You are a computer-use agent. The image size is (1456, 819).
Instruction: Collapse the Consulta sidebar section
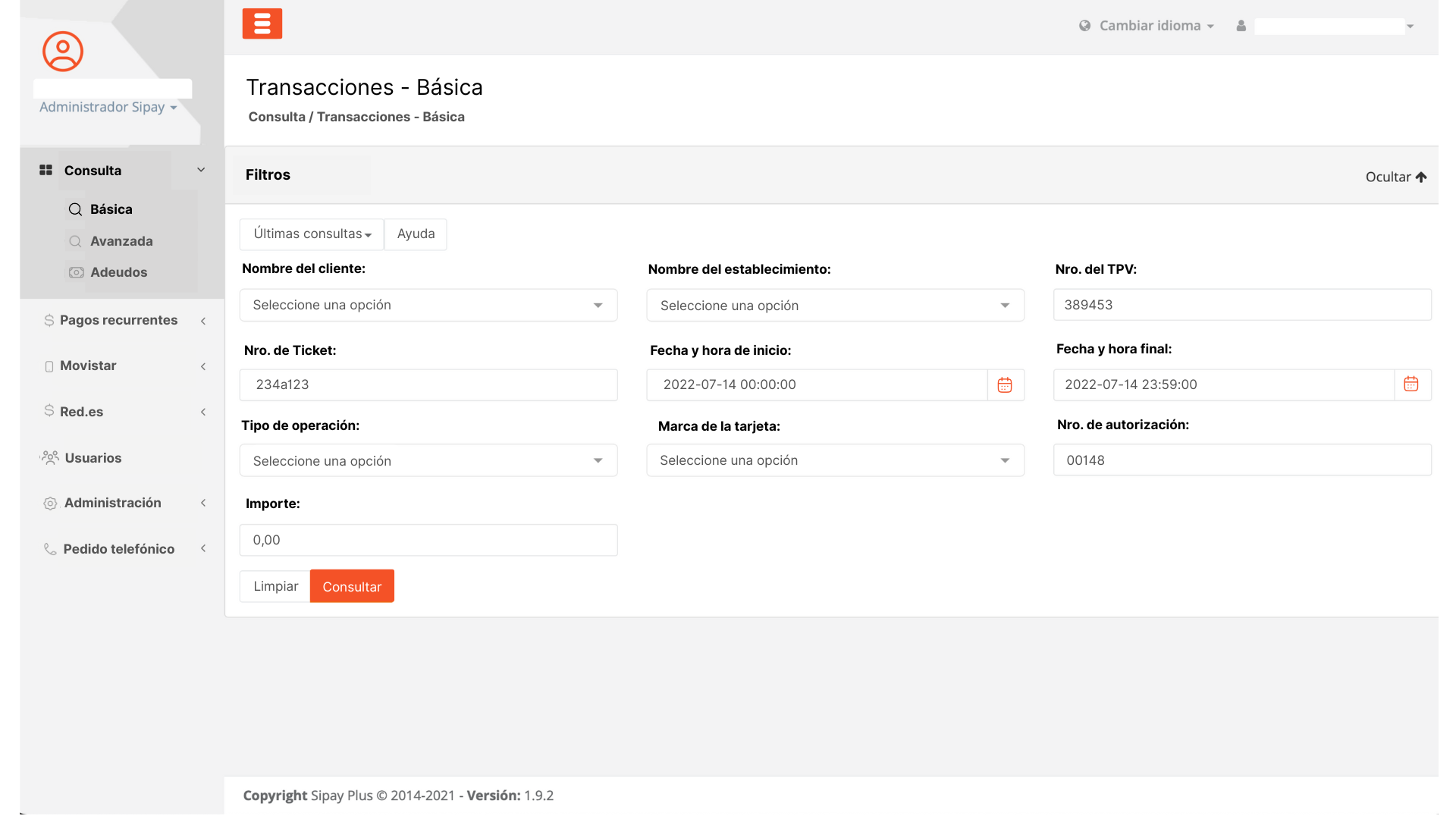pos(201,170)
